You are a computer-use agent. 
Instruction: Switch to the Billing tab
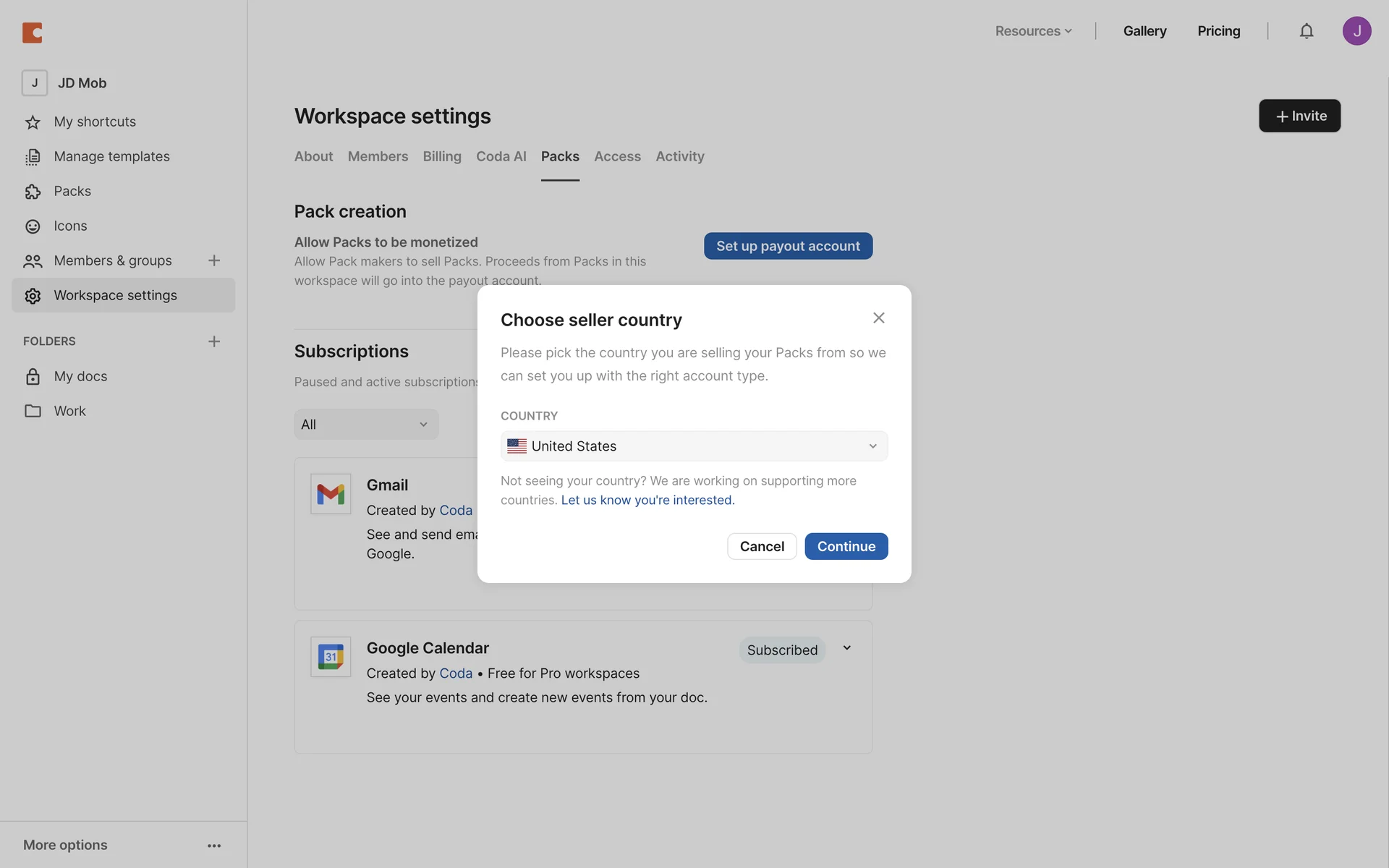pyautogui.click(x=442, y=156)
